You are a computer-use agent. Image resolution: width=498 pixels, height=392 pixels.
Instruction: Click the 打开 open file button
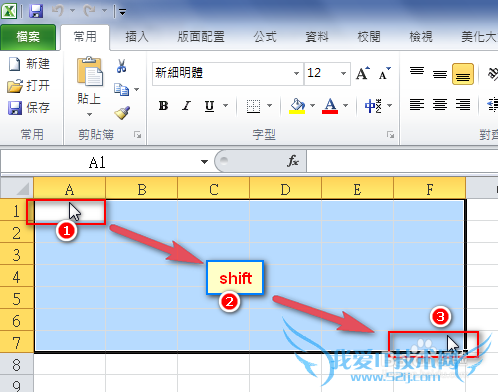(29, 86)
